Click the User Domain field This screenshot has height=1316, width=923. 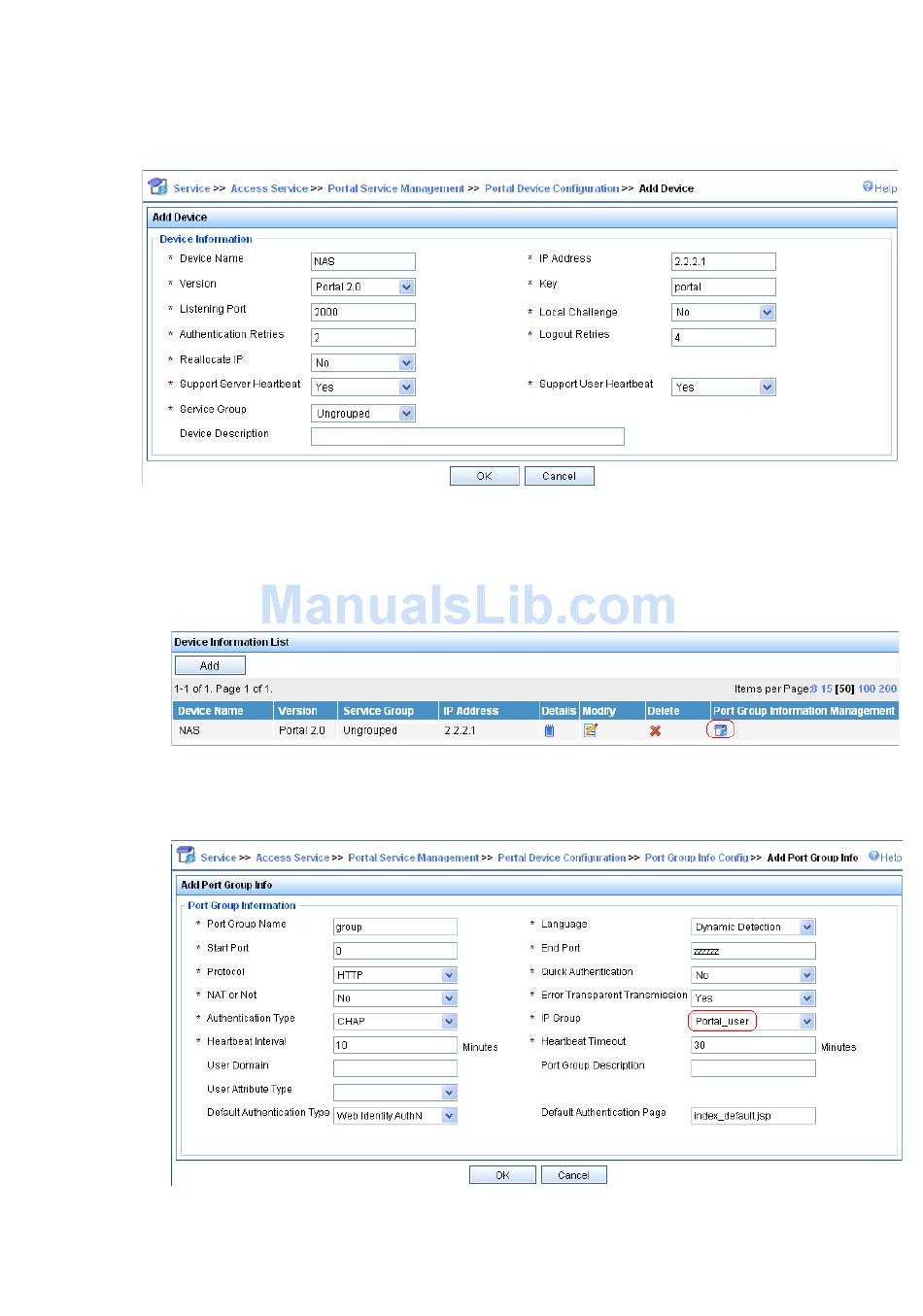coord(395,1068)
